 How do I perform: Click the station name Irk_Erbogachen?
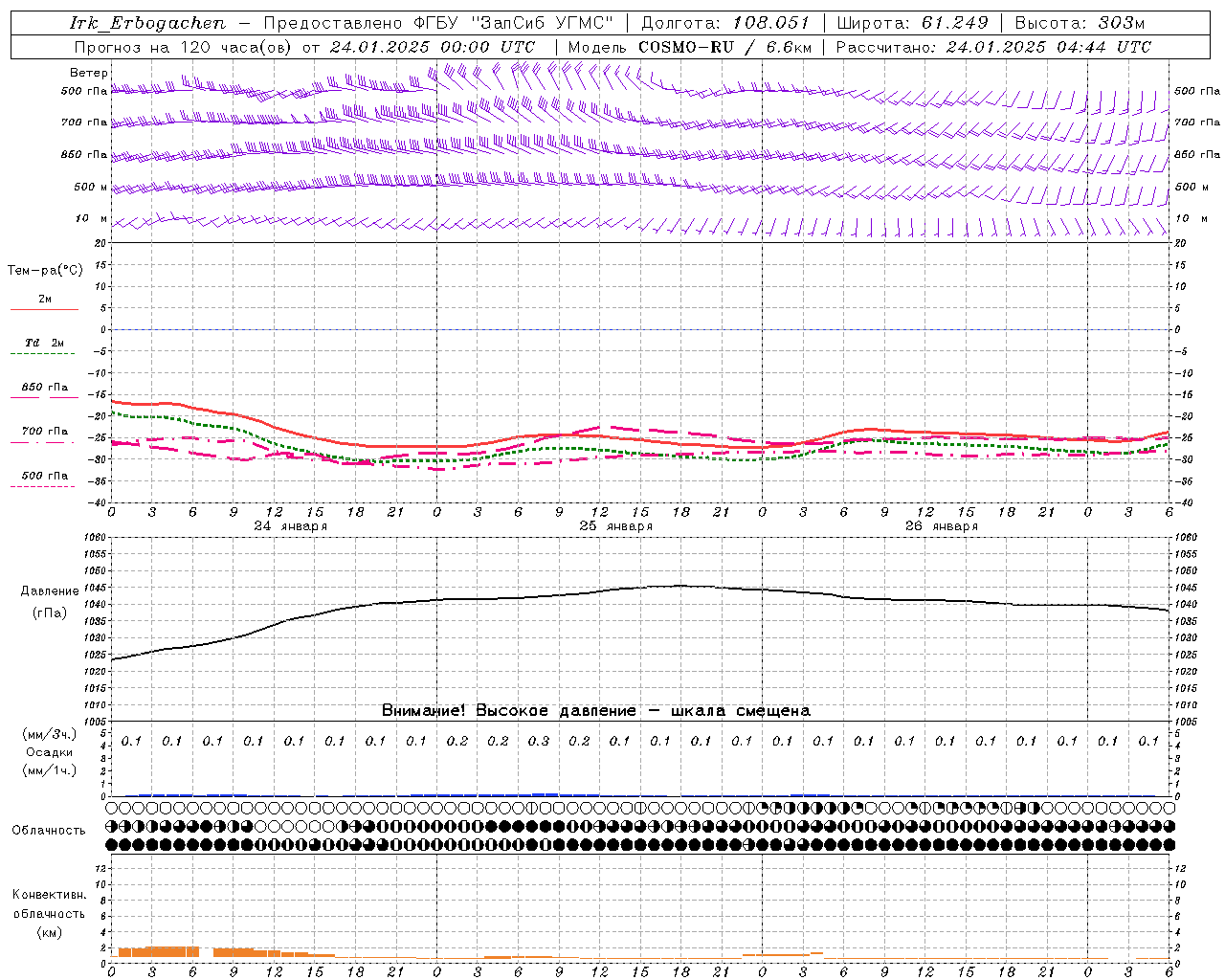147,24
